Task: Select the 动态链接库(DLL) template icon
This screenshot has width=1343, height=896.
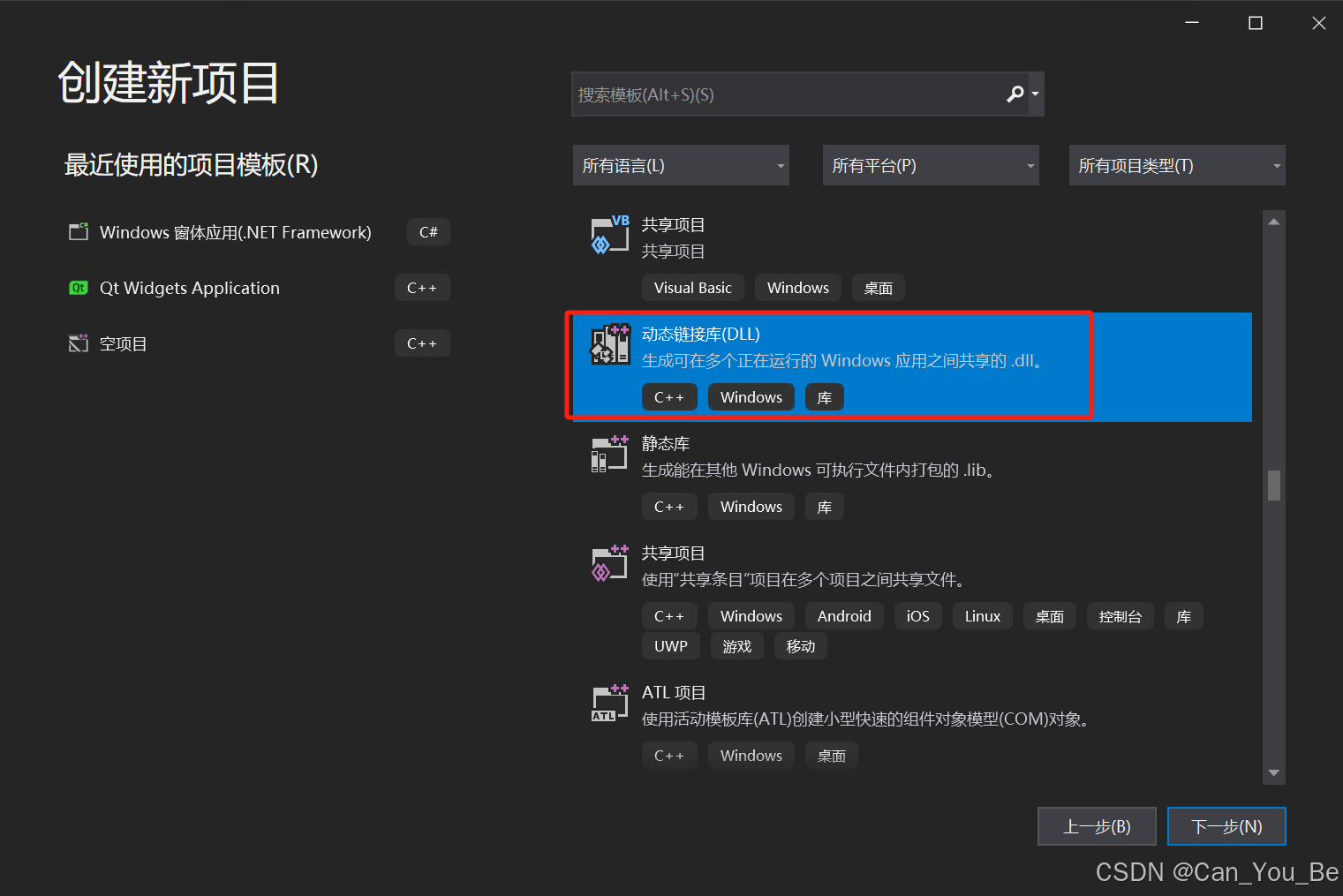Action: (x=609, y=344)
